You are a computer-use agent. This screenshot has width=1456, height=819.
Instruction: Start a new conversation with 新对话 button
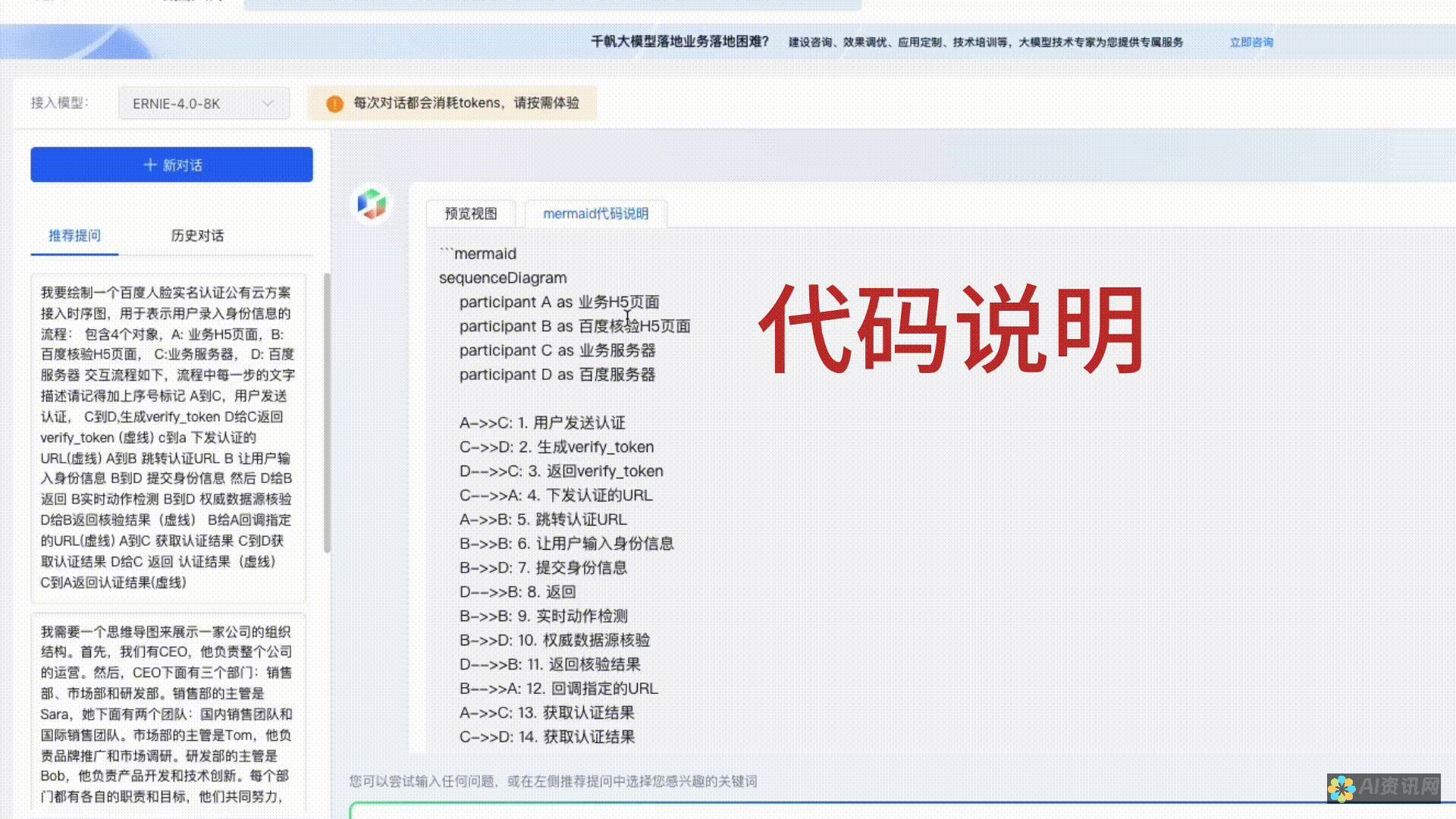171,165
